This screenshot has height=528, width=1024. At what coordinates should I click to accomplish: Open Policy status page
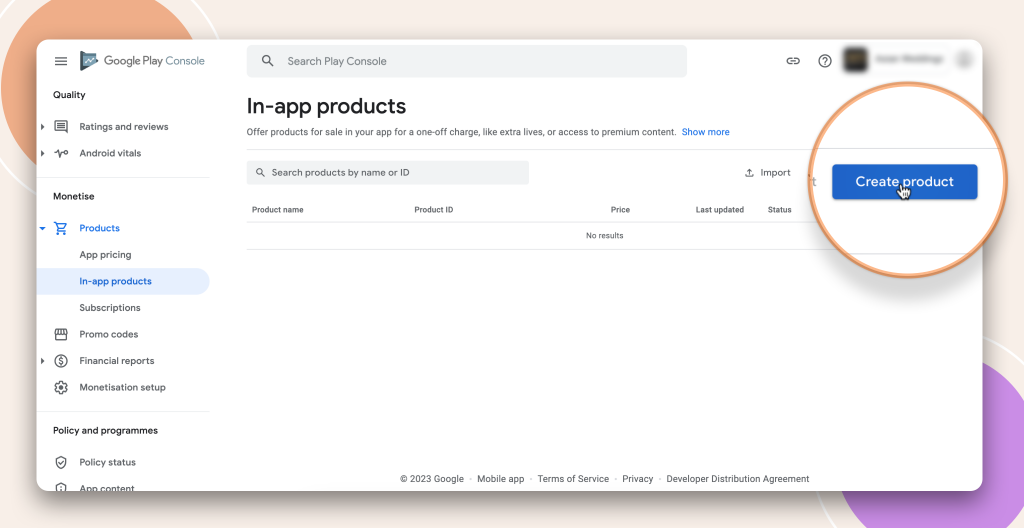(x=108, y=463)
